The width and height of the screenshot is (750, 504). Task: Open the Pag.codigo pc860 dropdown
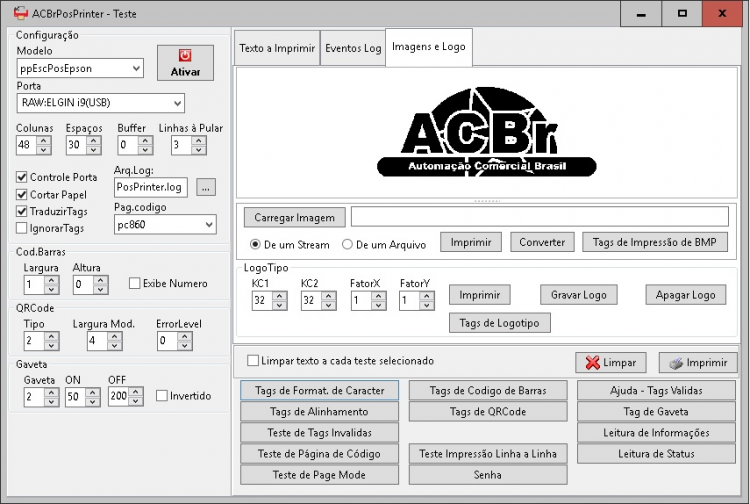[209, 225]
